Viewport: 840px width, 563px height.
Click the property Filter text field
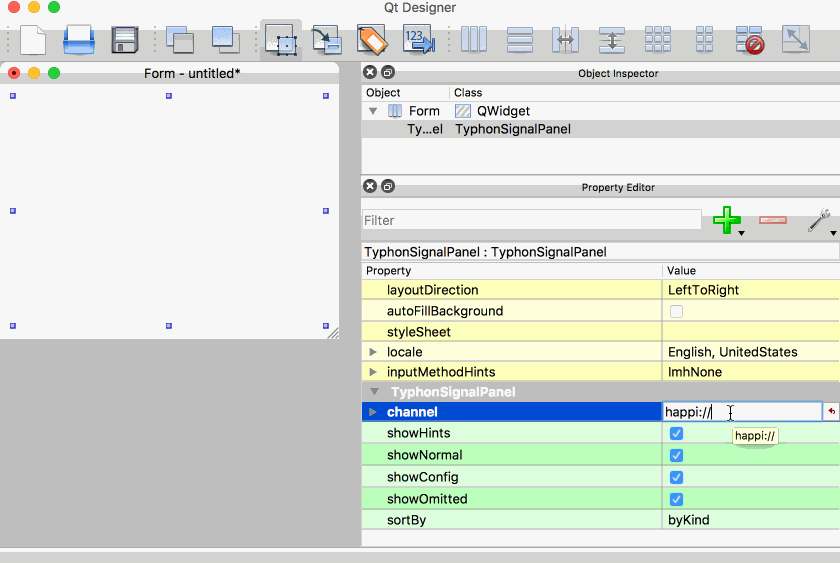[531, 220]
